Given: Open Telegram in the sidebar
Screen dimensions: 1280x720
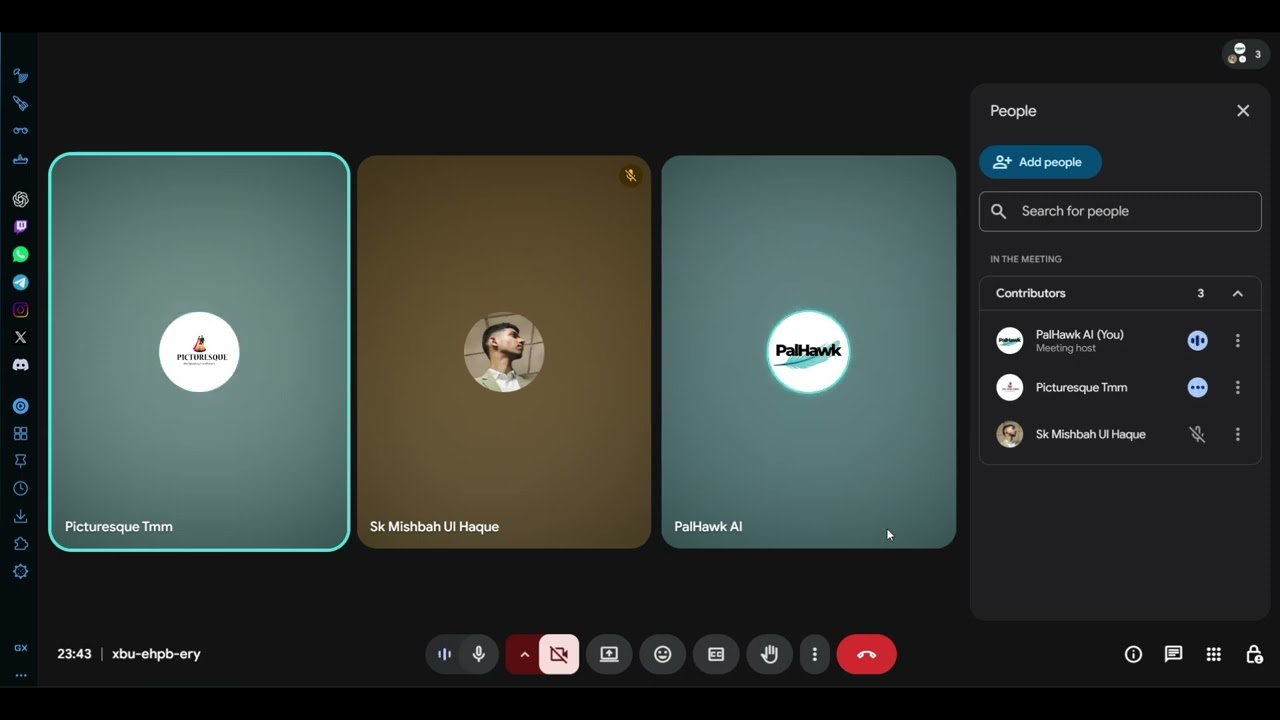Looking at the screenshot, I should (20, 283).
